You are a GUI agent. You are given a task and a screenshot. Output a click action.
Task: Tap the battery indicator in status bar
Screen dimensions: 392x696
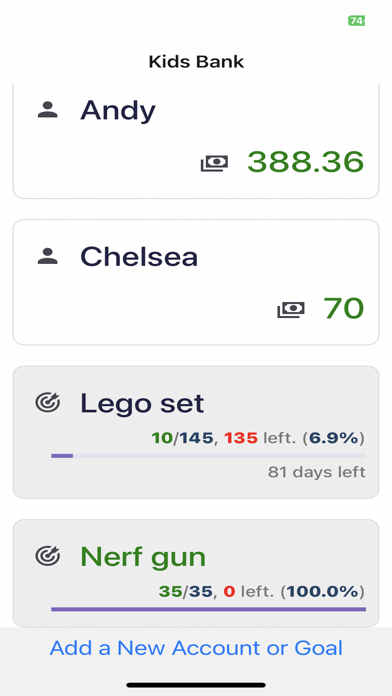pos(356,21)
